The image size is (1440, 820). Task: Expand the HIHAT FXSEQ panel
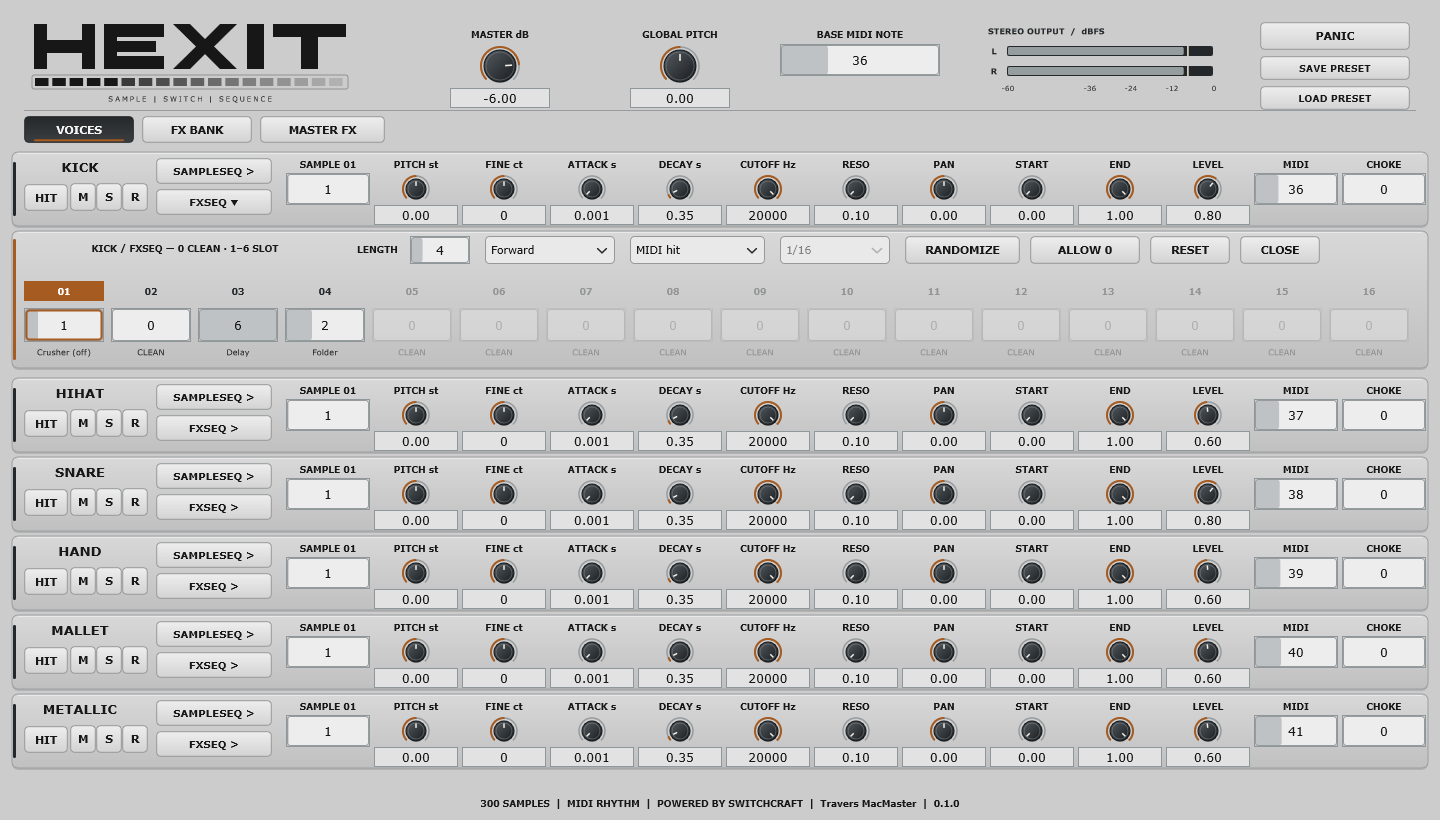[x=214, y=428]
